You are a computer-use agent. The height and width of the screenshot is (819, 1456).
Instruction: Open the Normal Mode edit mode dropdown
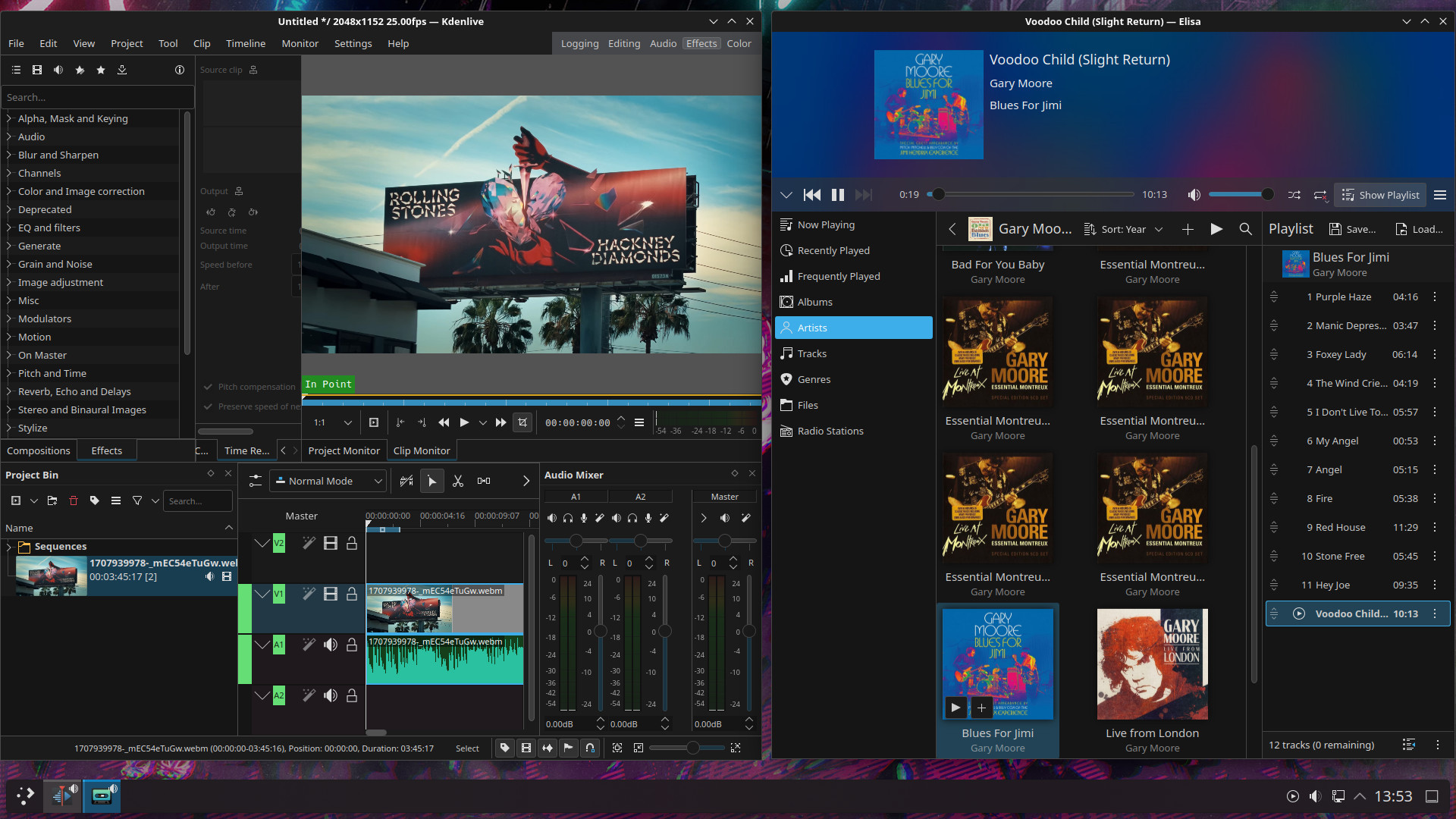pos(328,481)
